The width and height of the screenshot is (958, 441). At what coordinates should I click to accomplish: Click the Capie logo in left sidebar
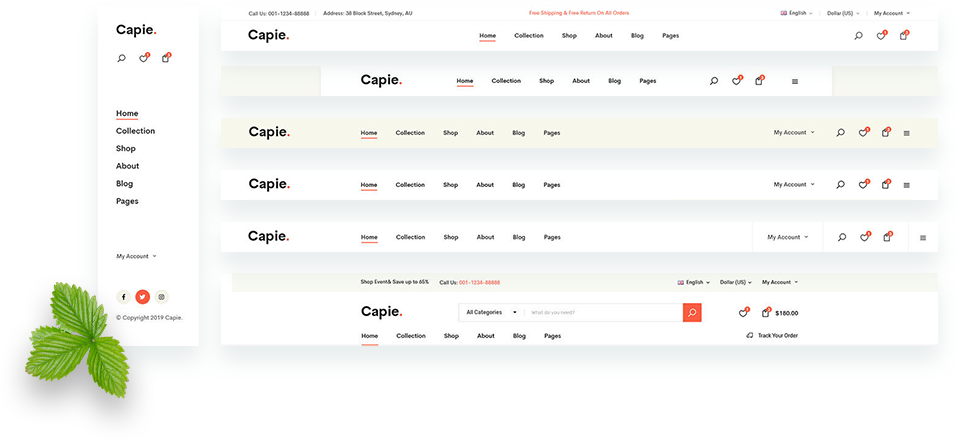click(136, 30)
